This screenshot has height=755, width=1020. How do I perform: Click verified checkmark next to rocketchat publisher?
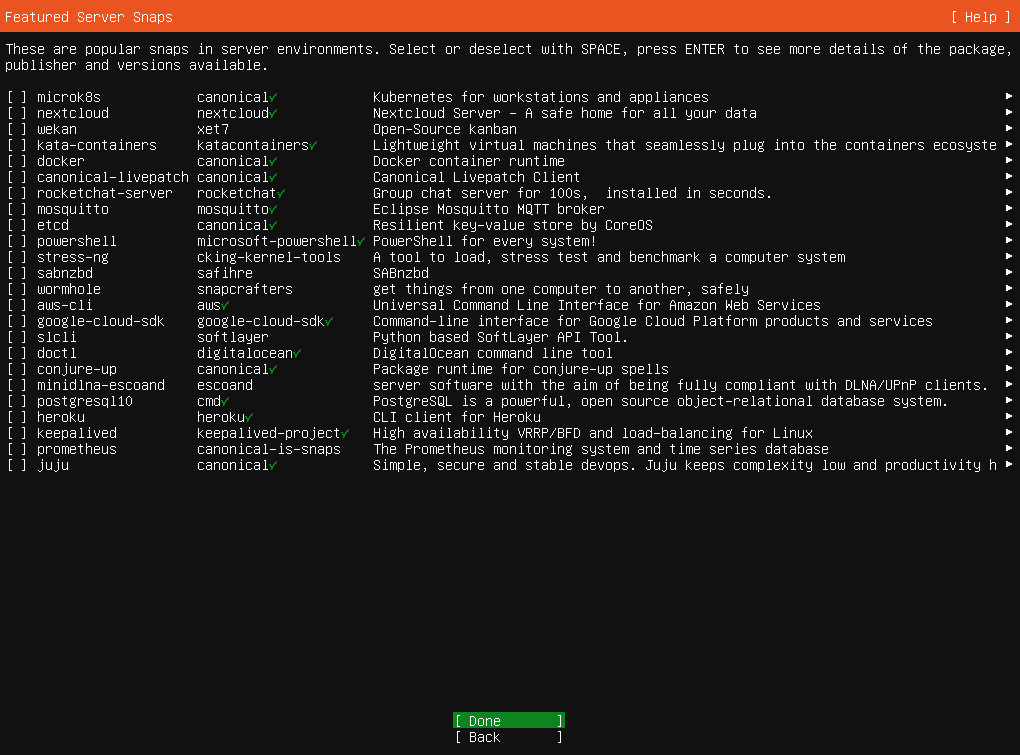click(281, 194)
